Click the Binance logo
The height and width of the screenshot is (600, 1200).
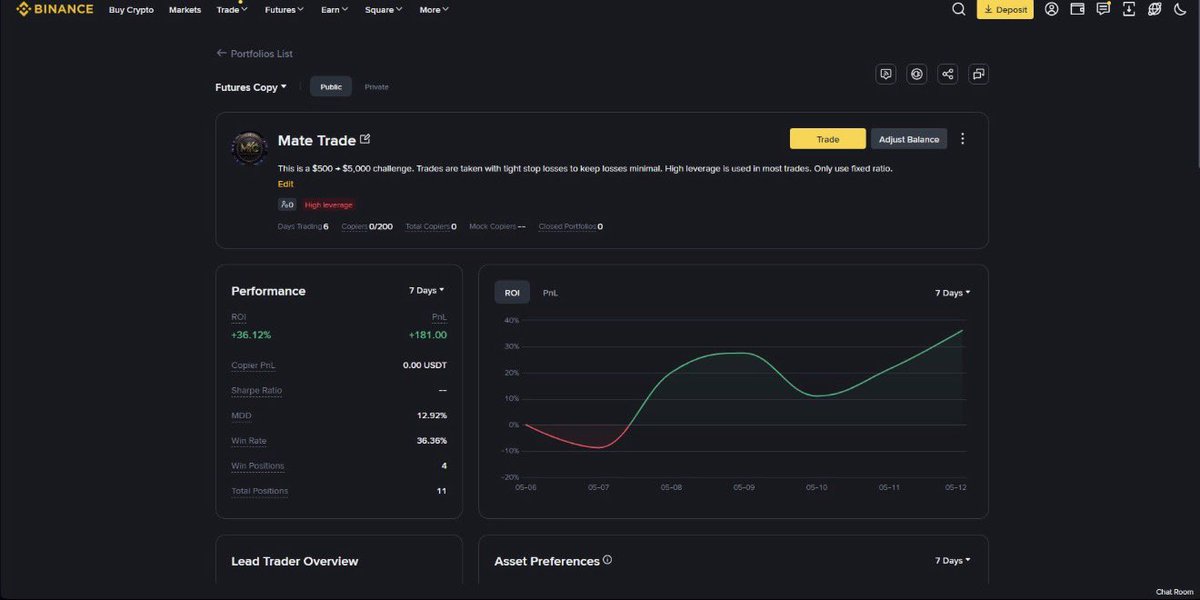[x=54, y=9]
